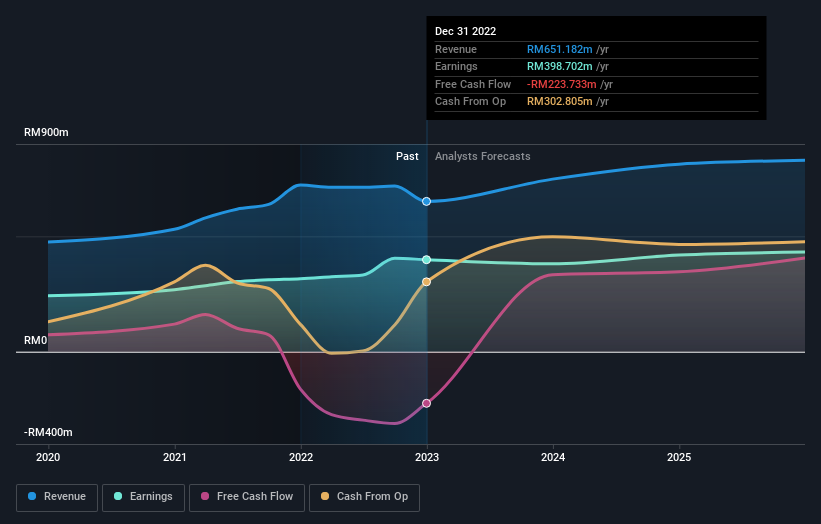Select the 2025 axis label
Screen dimensions: 821x524
click(679, 458)
